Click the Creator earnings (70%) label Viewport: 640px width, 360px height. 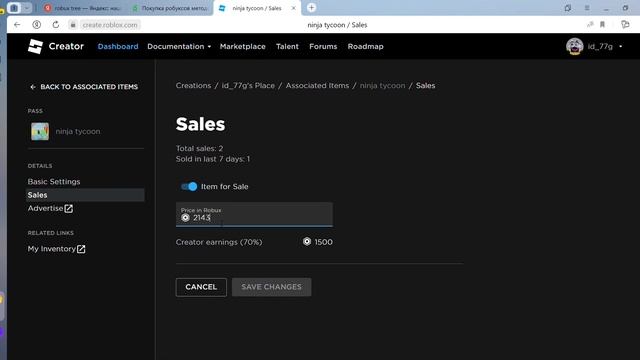coord(219,242)
